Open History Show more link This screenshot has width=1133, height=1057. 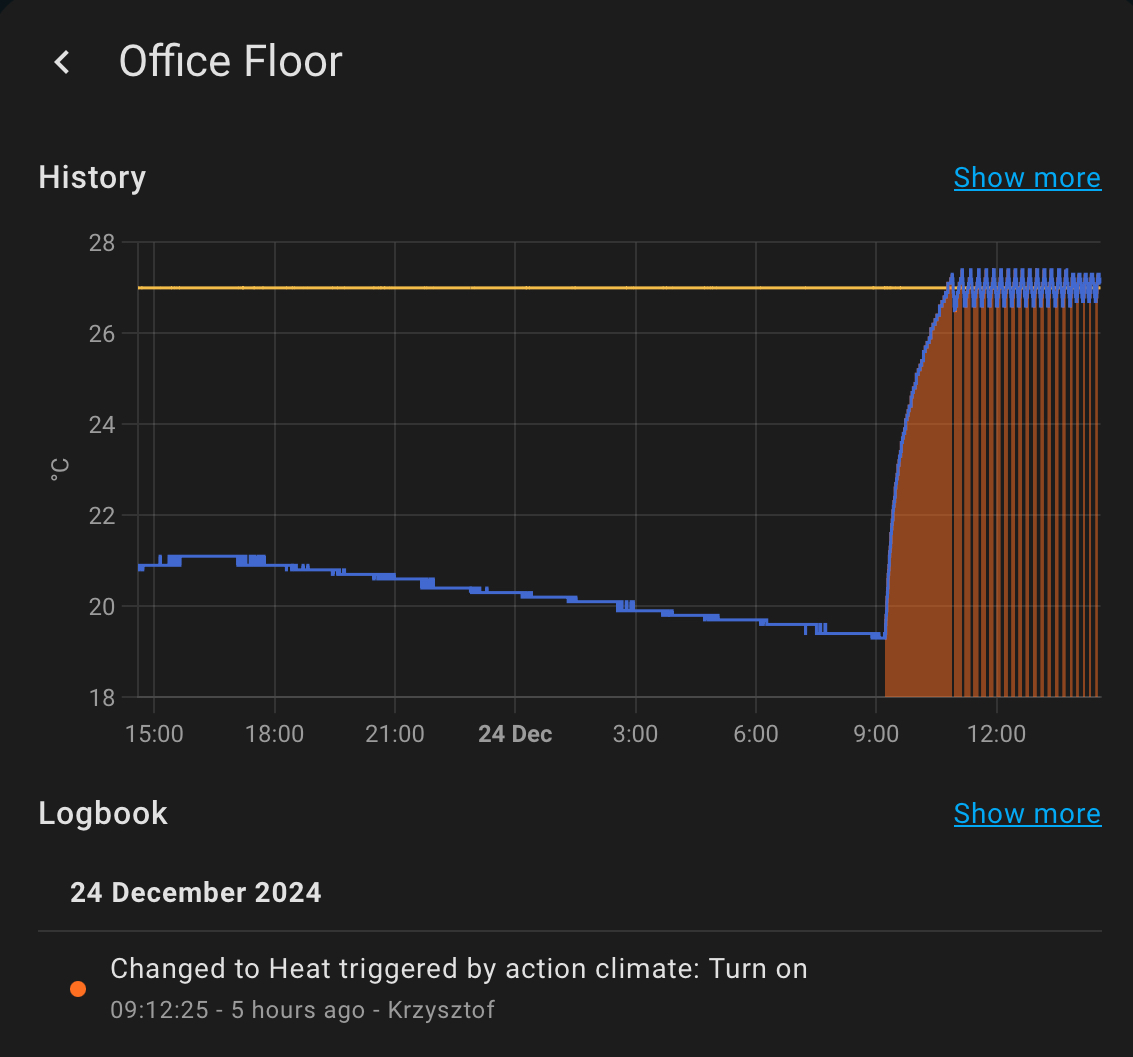point(1027,178)
